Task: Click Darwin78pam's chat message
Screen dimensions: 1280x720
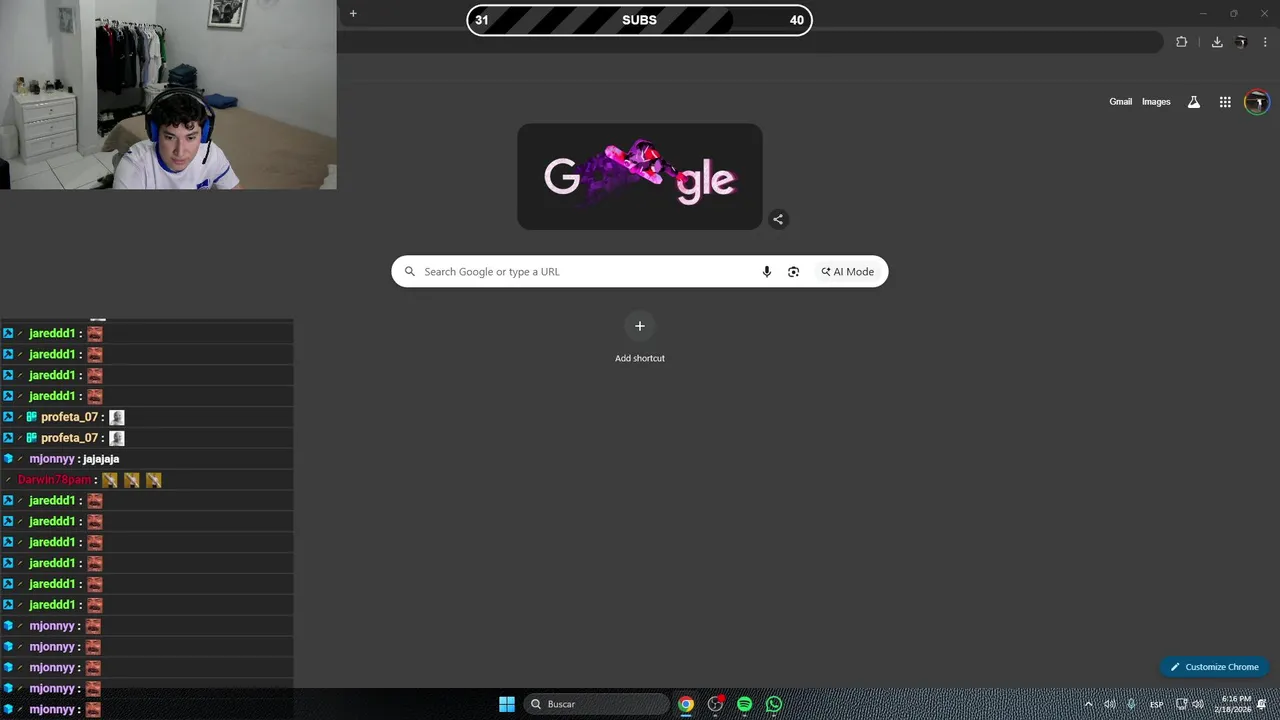Action: (x=147, y=480)
